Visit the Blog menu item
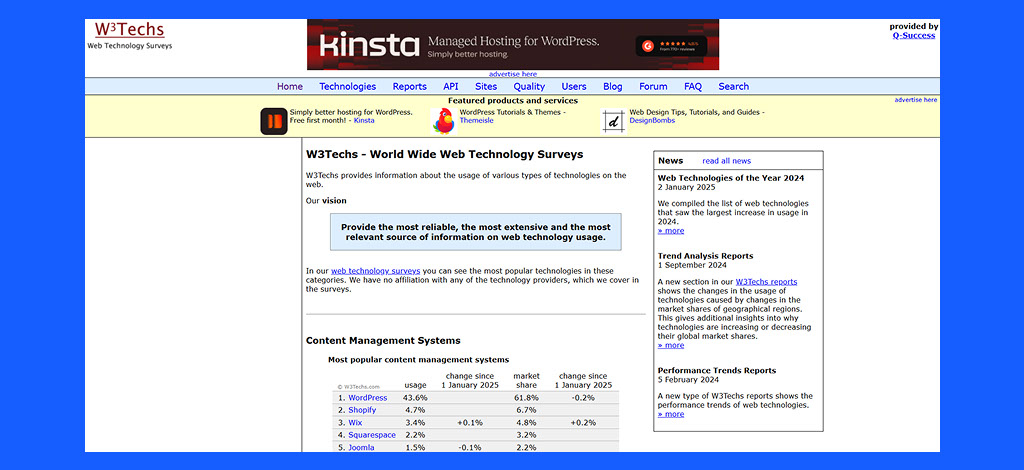Viewport: 1024px width, 470px height. click(x=613, y=86)
